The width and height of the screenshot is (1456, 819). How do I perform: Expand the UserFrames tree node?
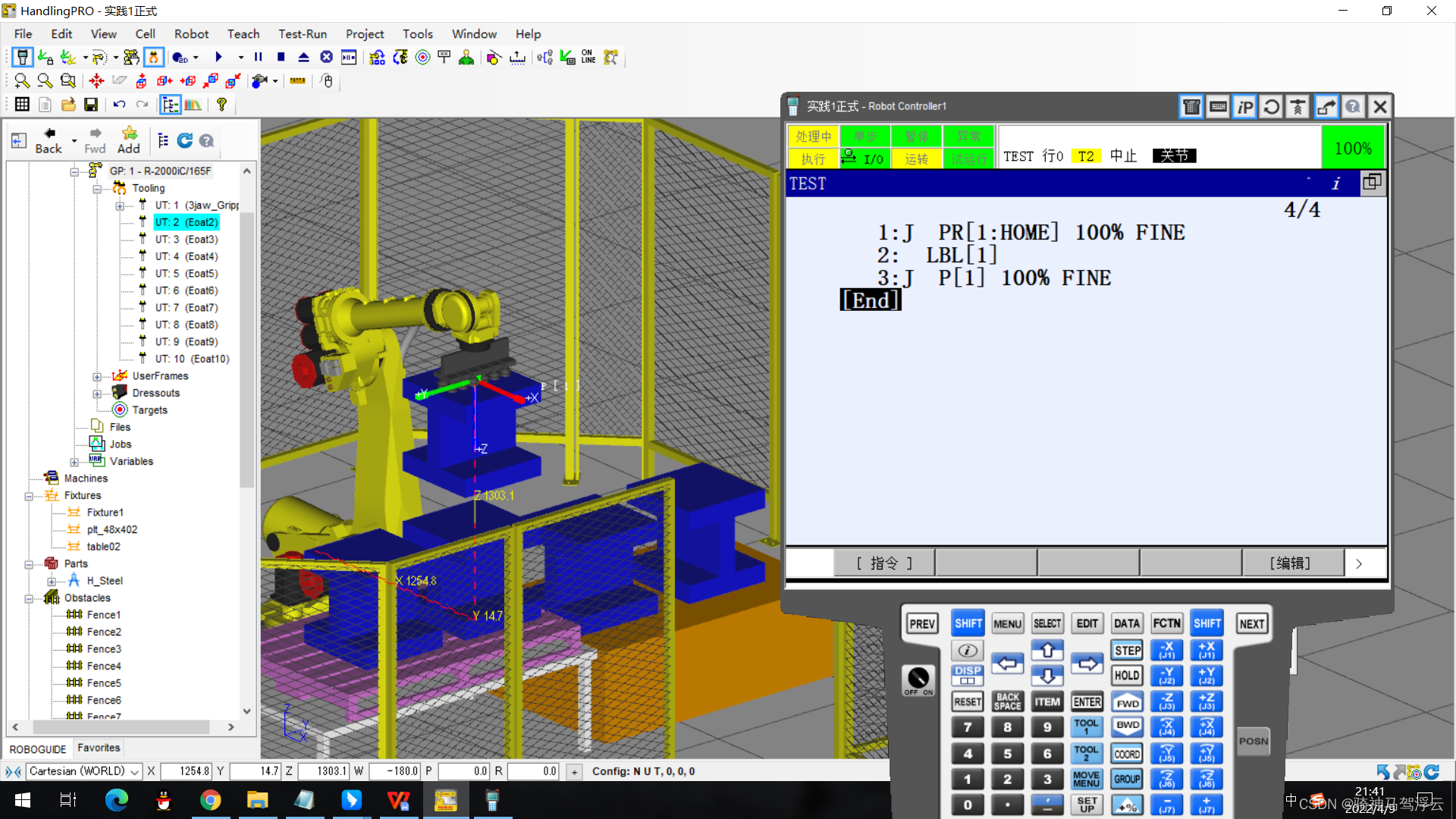click(x=97, y=377)
